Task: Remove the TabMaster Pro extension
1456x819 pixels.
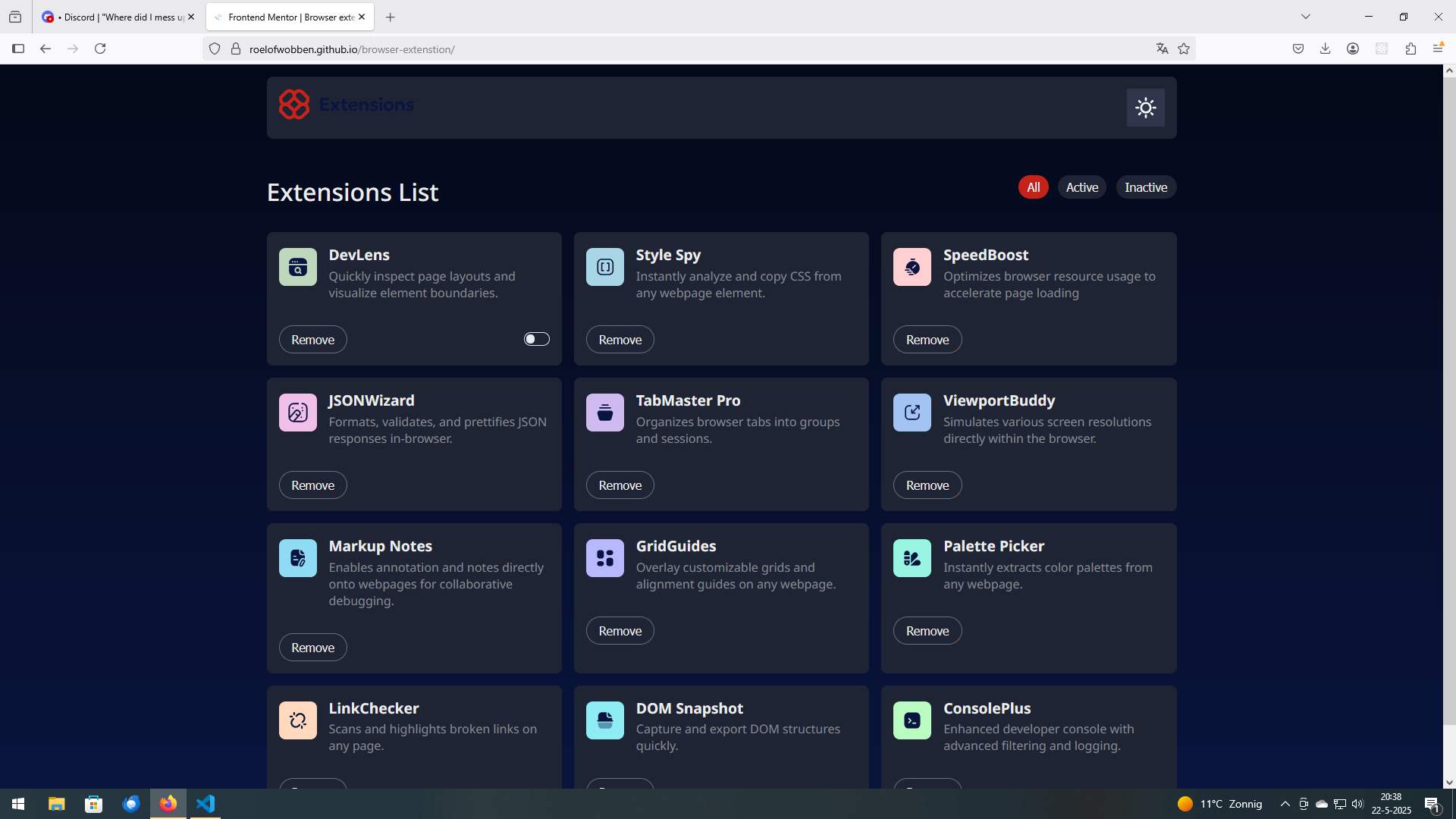Action: click(x=620, y=485)
